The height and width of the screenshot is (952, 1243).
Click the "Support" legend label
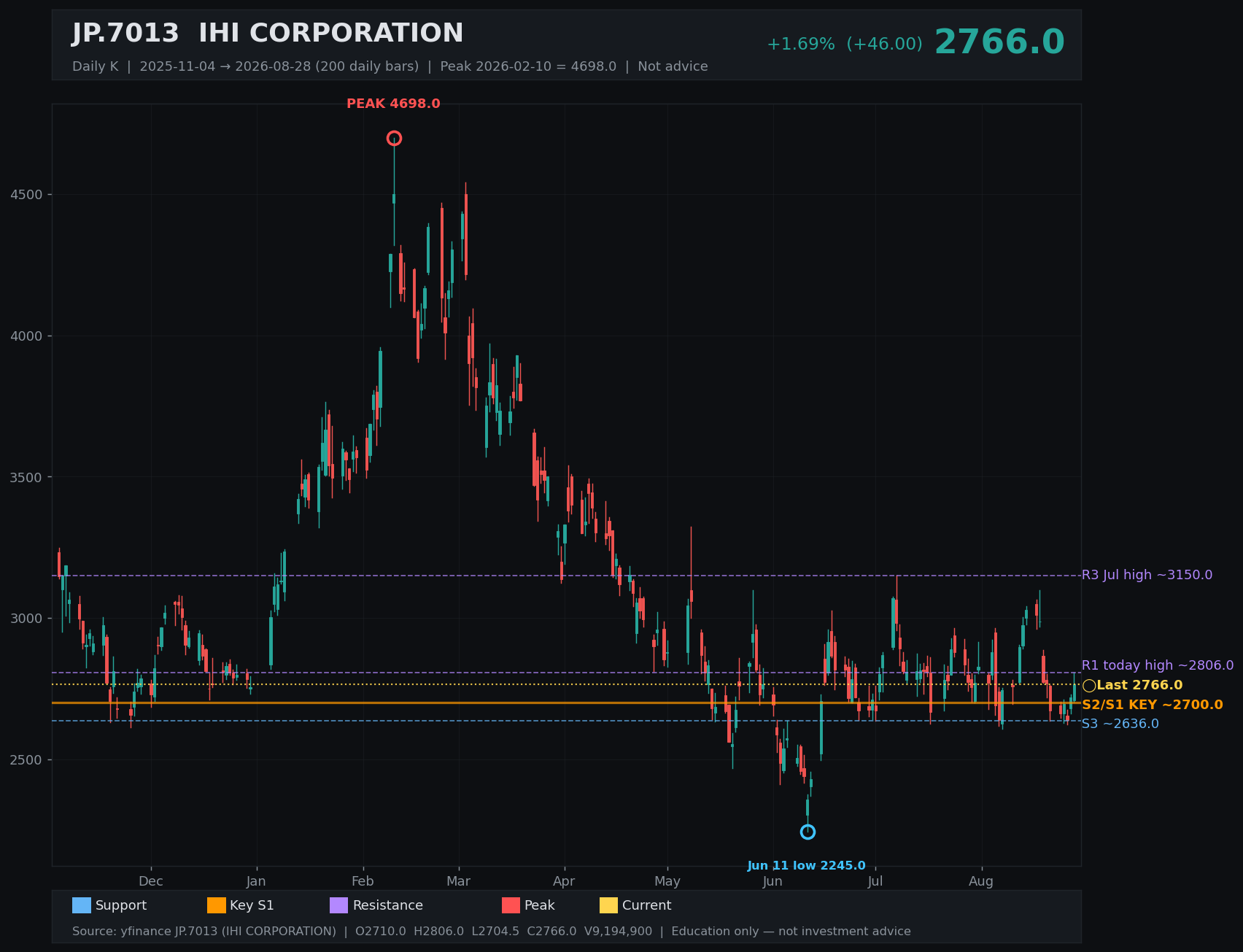pos(121,905)
